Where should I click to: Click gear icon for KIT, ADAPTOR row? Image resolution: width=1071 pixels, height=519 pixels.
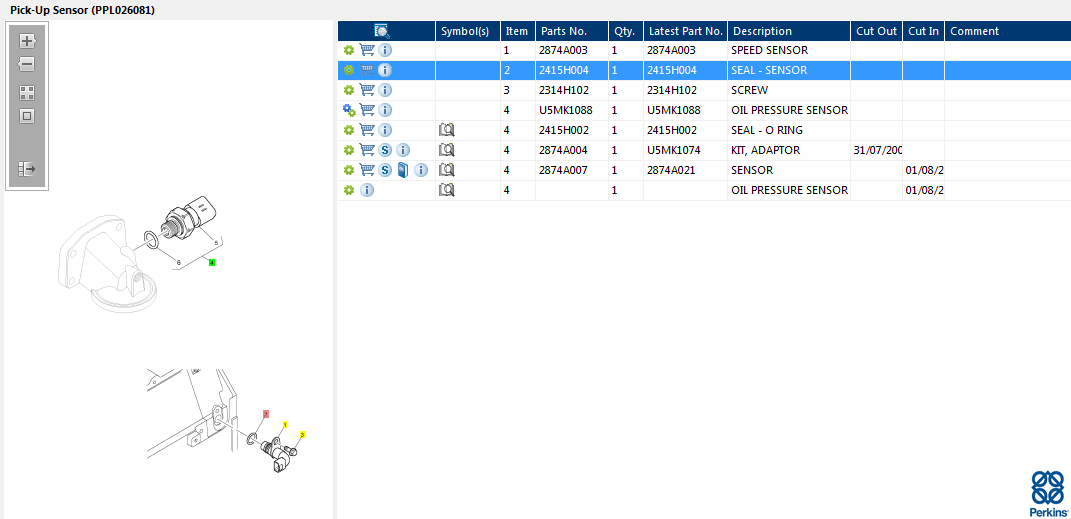tap(348, 150)
